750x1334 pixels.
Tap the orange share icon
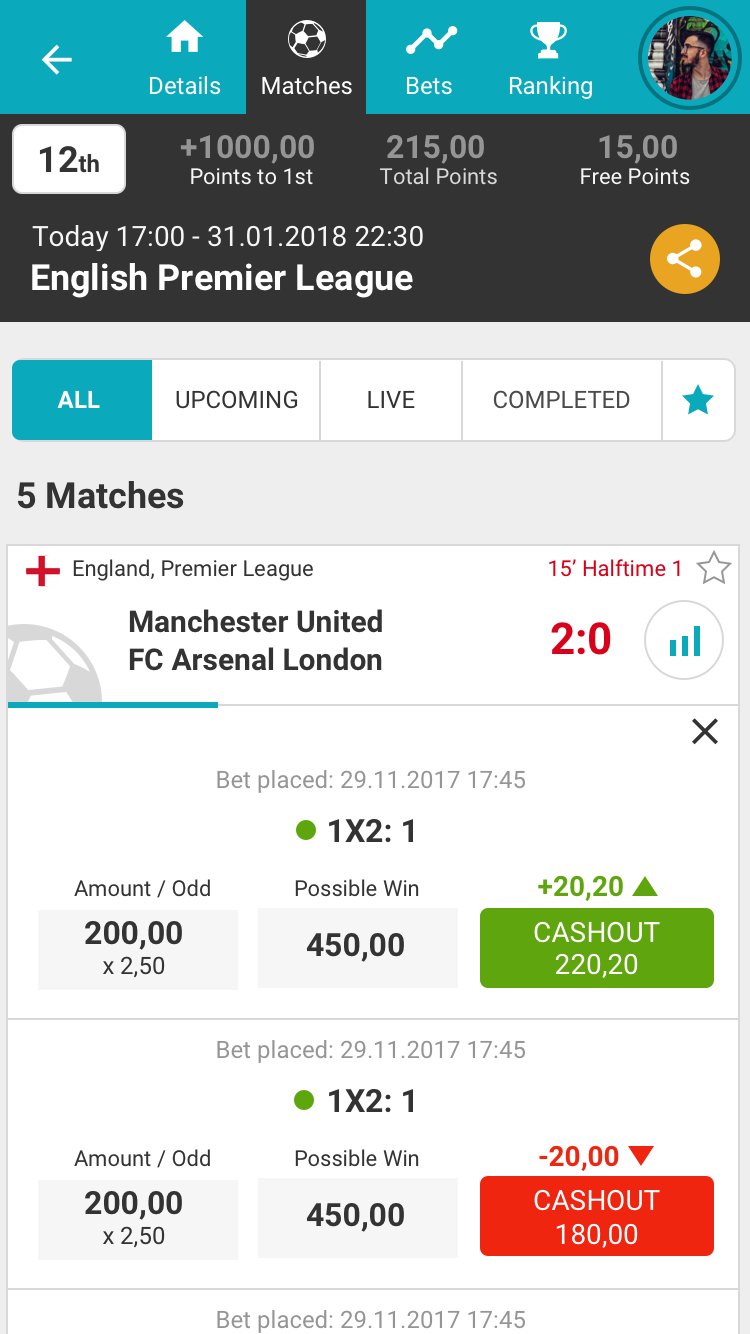coord(685,260)
